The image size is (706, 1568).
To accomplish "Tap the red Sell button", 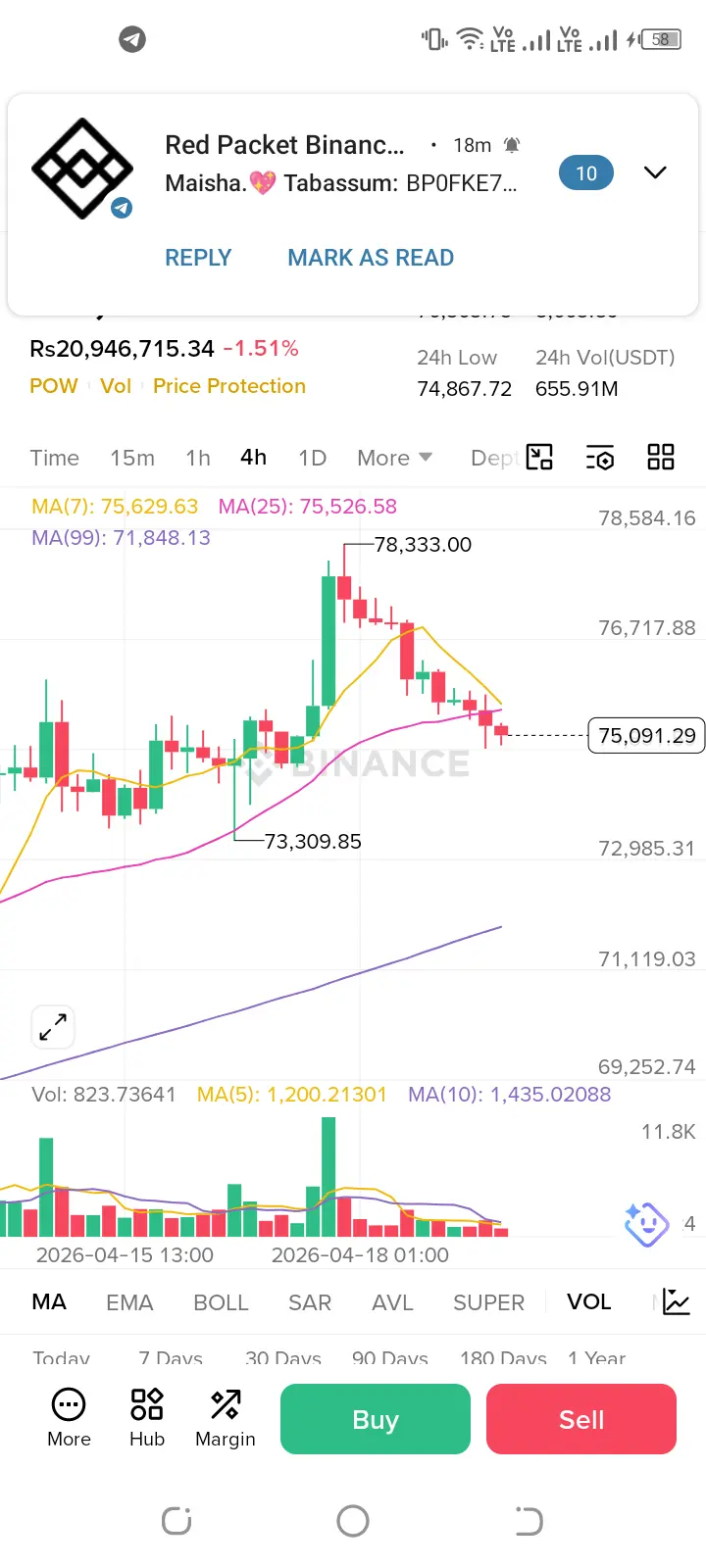I will (x=581, y=1419).
